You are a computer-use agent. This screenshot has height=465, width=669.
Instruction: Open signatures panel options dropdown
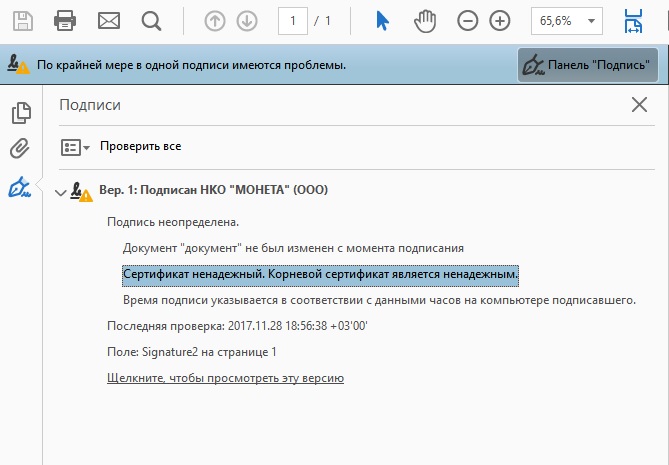(x=76, y=147)
